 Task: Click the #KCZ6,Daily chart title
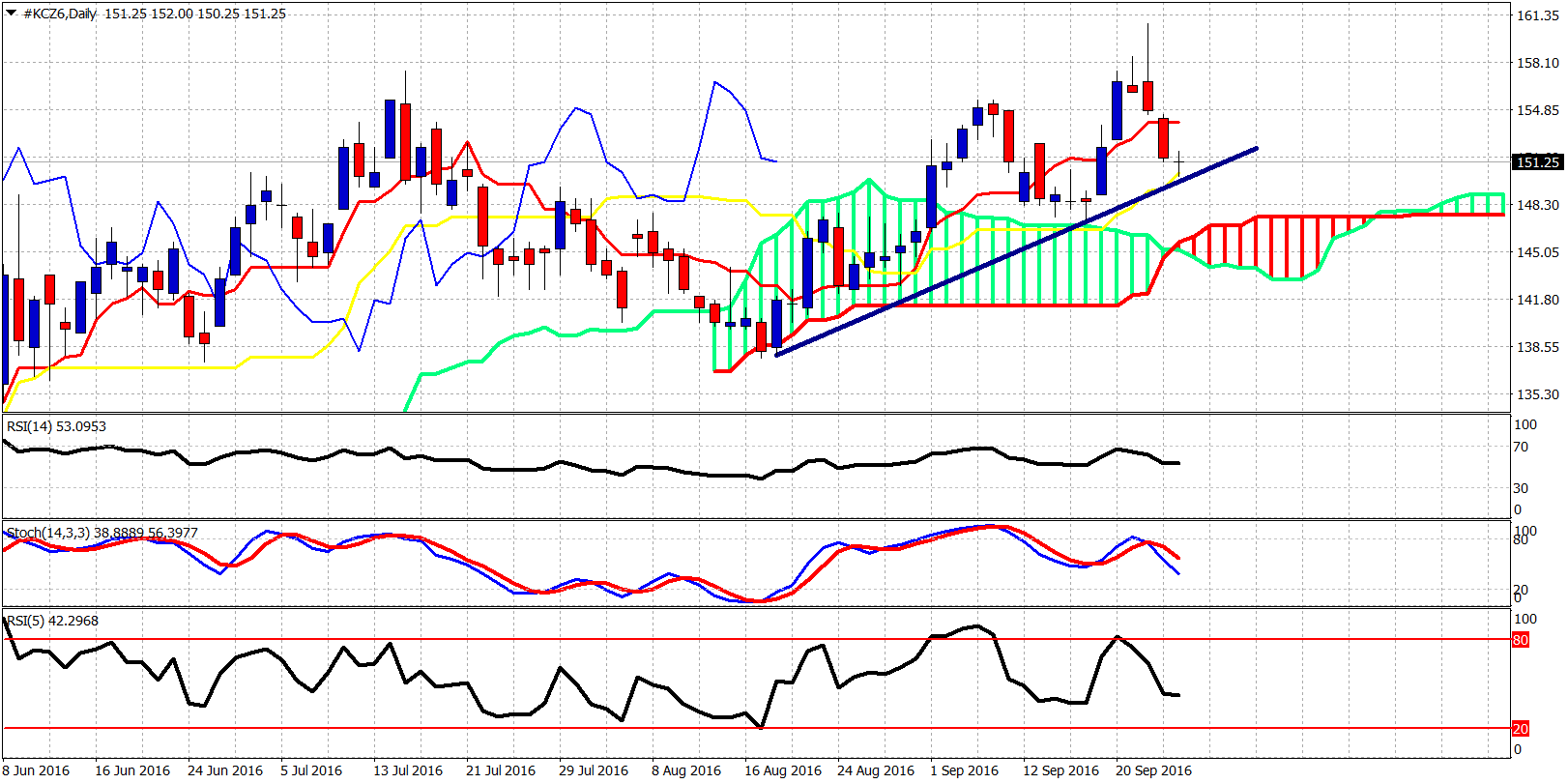59,14
